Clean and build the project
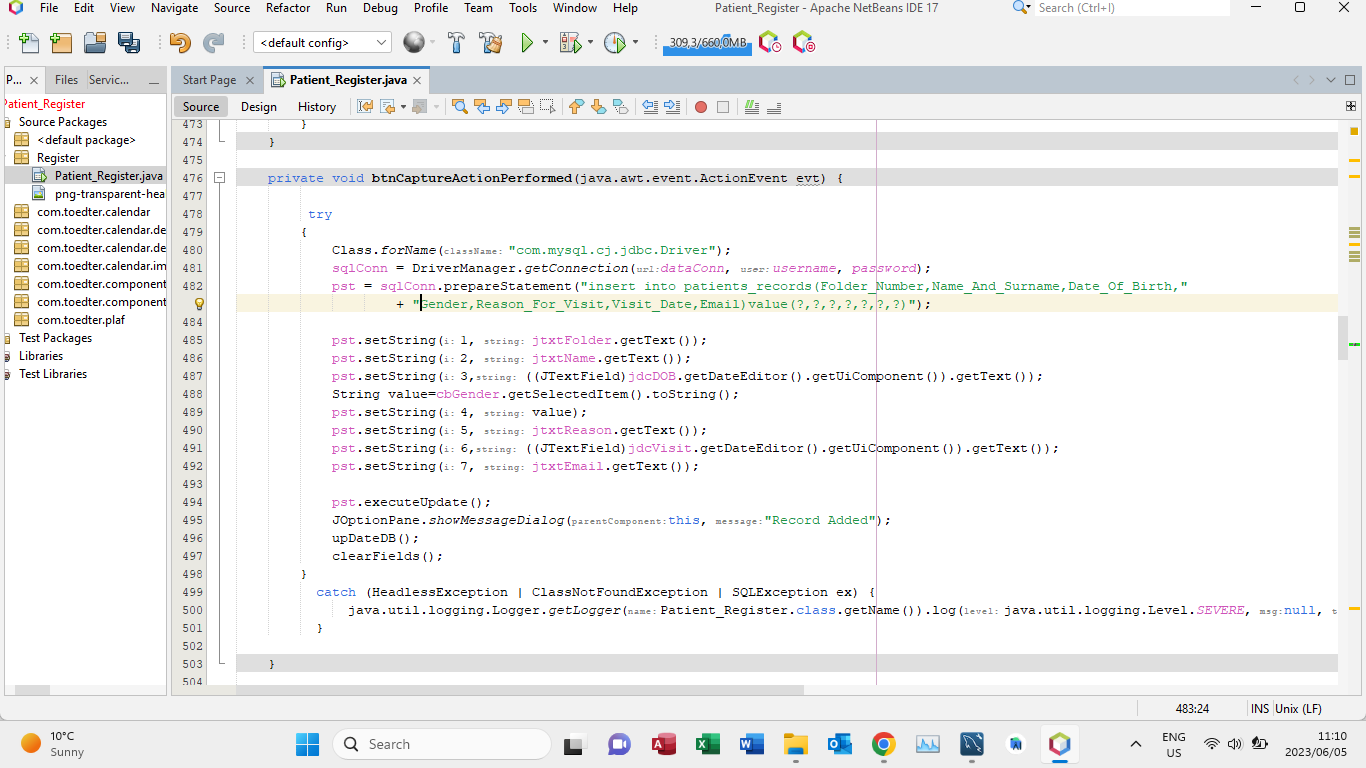Screen dimensions: 1366x768 pos(490,42)
